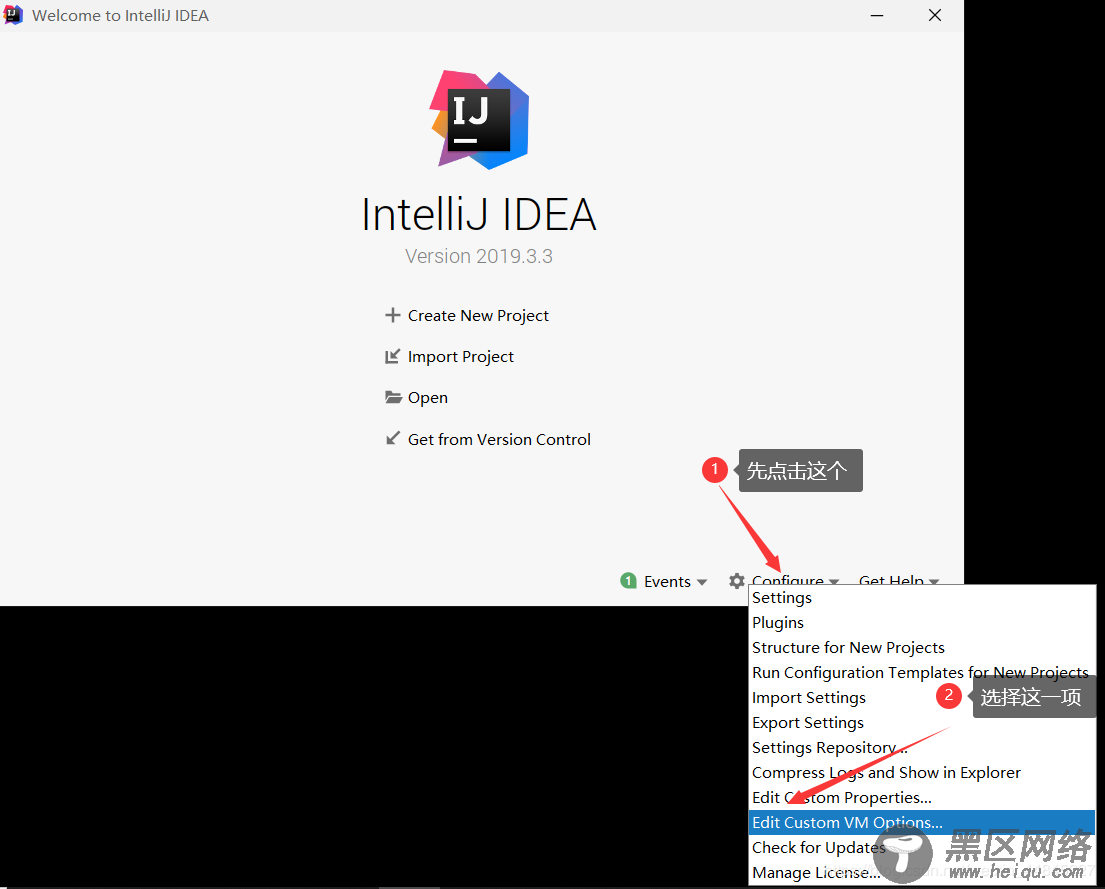Click the Import Project arrow icon
The width and height of the screenshot is (1105, 889).
point(393,357)
